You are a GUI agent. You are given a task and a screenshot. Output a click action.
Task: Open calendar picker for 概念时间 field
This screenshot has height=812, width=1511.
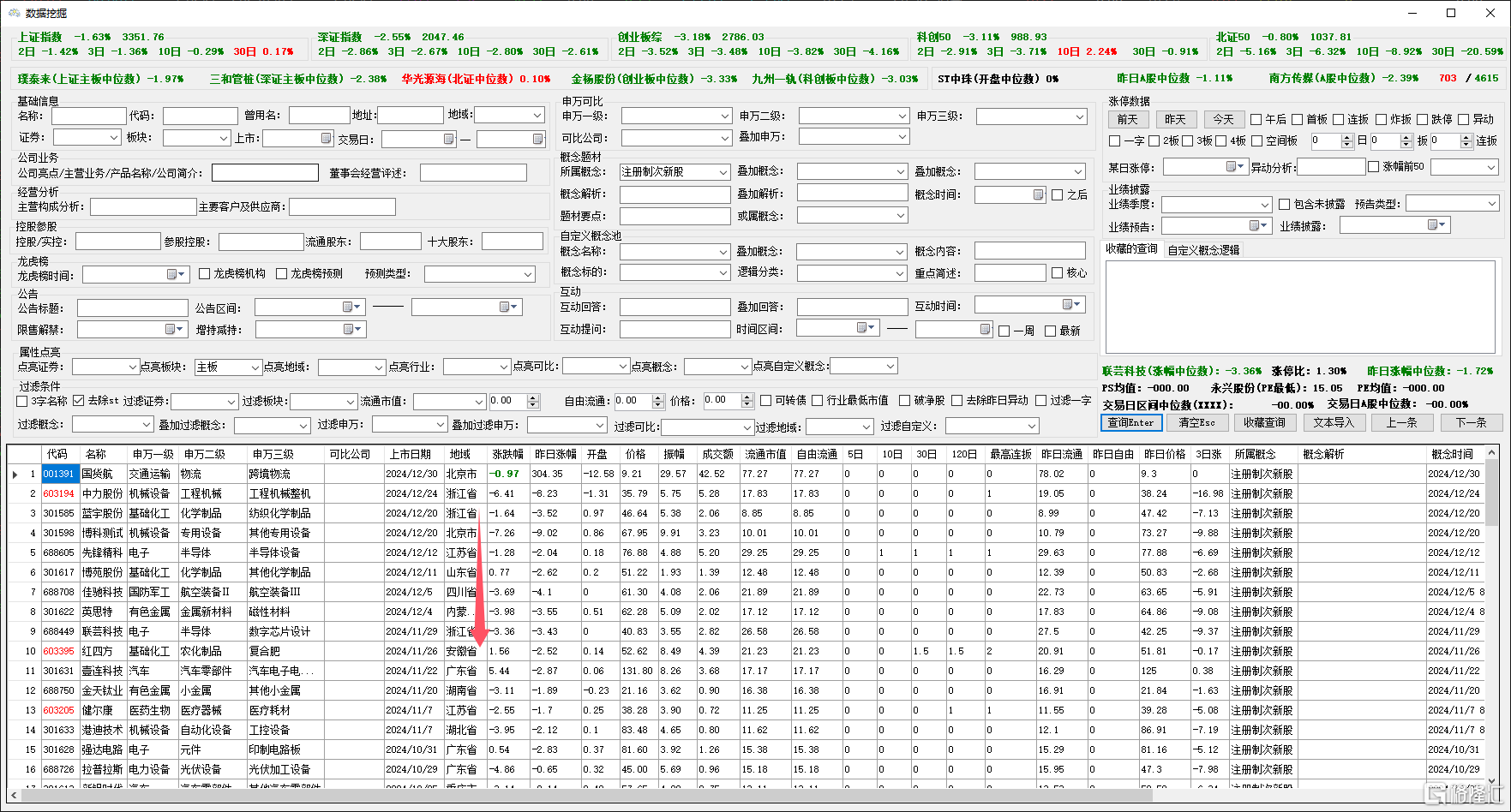point(1038,194)
